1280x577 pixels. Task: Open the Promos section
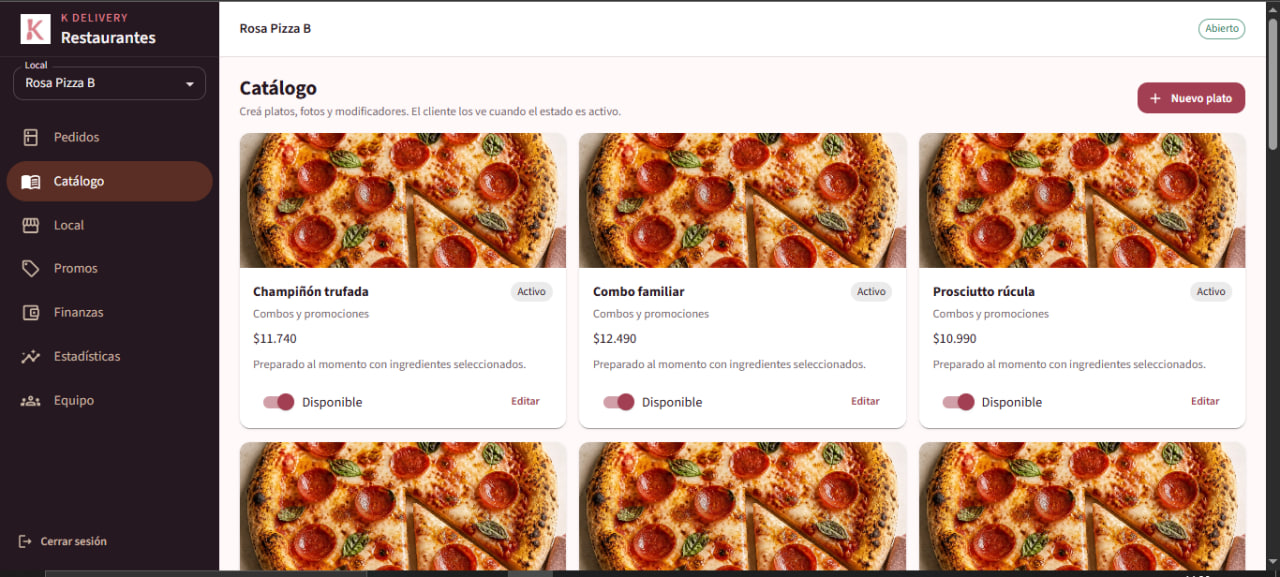109,268
